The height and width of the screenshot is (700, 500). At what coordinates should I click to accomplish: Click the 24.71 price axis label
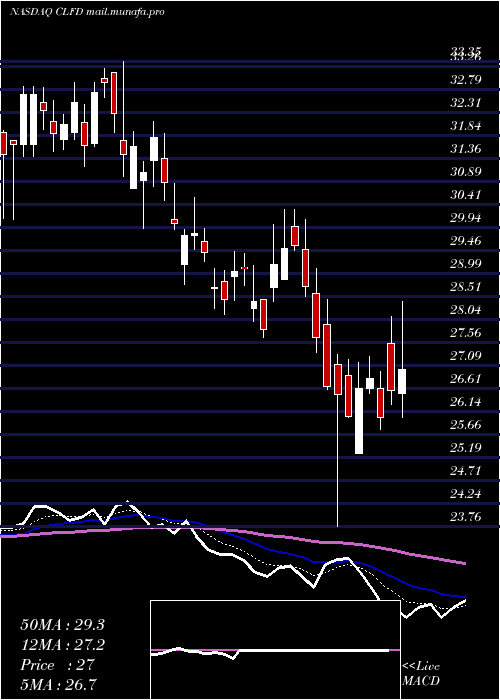click(x=465, y=471)
